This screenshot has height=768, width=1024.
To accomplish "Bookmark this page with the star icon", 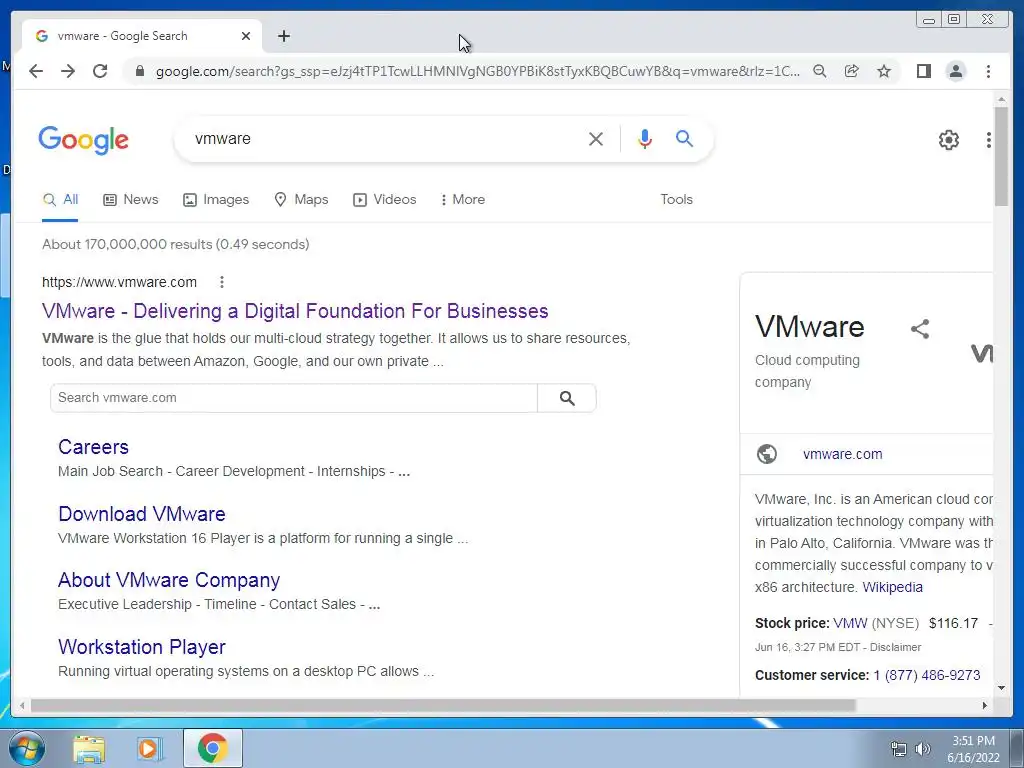I will click(884, 71).
